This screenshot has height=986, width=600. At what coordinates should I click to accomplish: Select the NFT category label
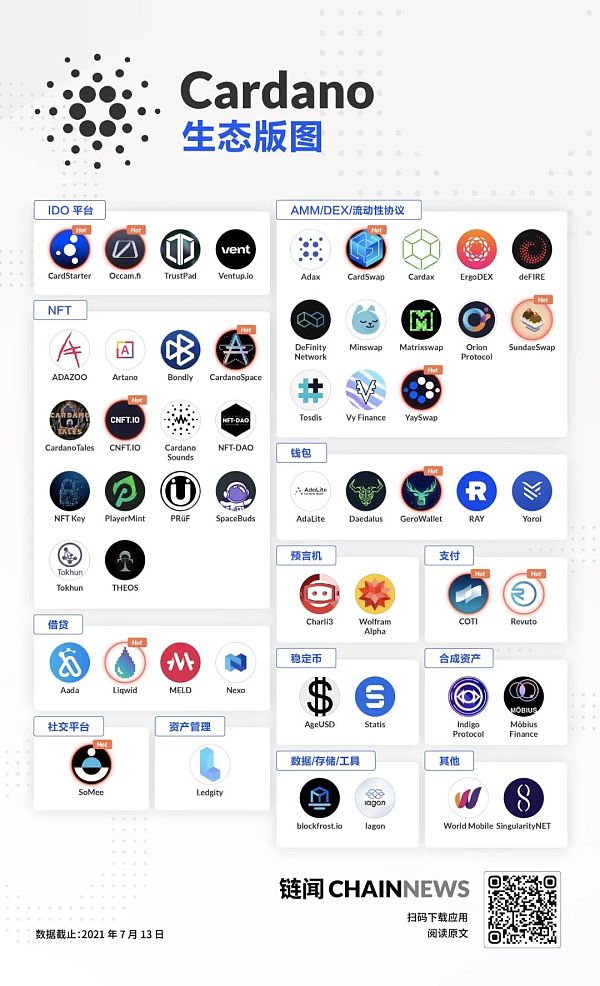pos(60,310)
